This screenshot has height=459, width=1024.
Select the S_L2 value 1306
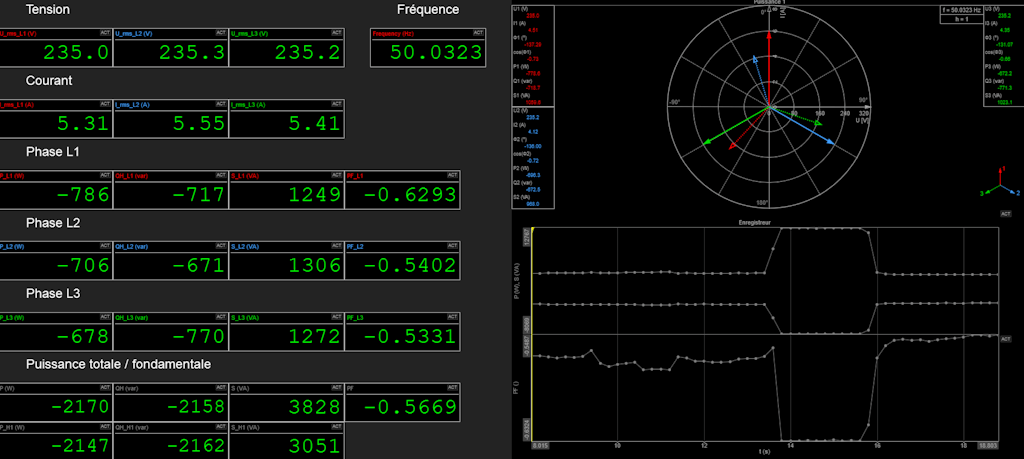[314, 265]
